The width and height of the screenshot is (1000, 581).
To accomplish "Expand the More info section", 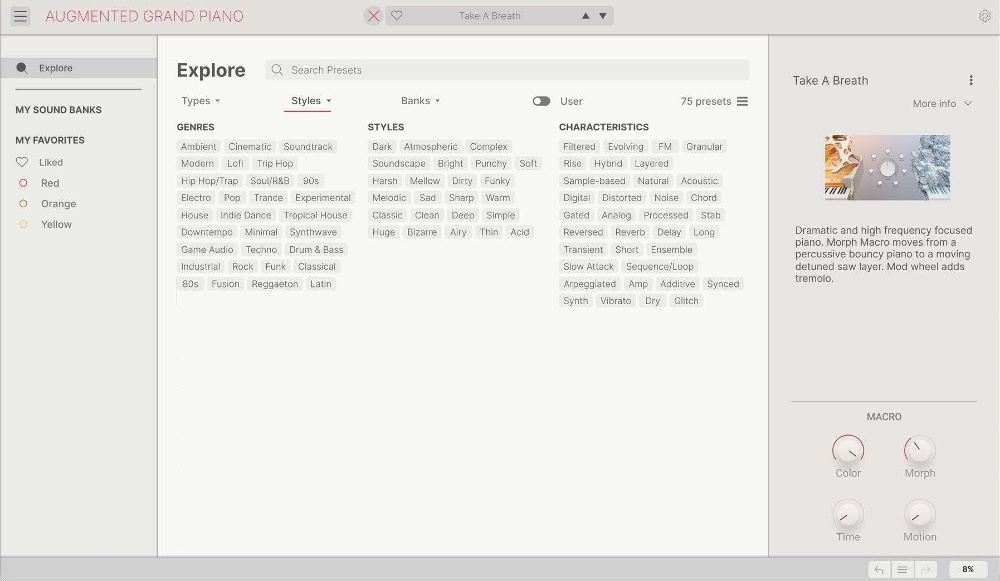I will 942,104.
